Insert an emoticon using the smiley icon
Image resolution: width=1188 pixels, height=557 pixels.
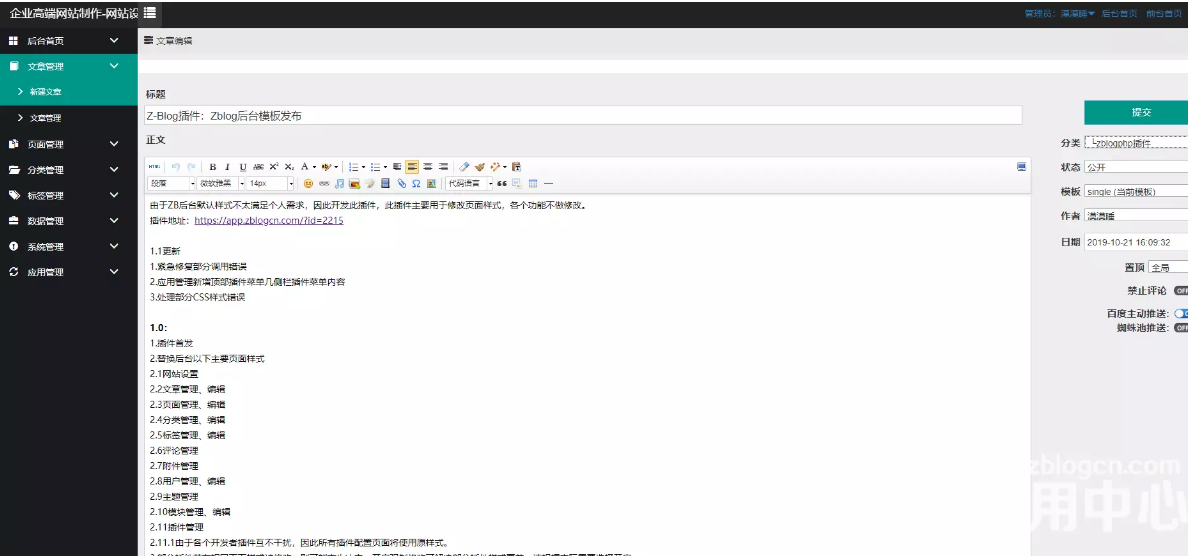coord(308,184)
